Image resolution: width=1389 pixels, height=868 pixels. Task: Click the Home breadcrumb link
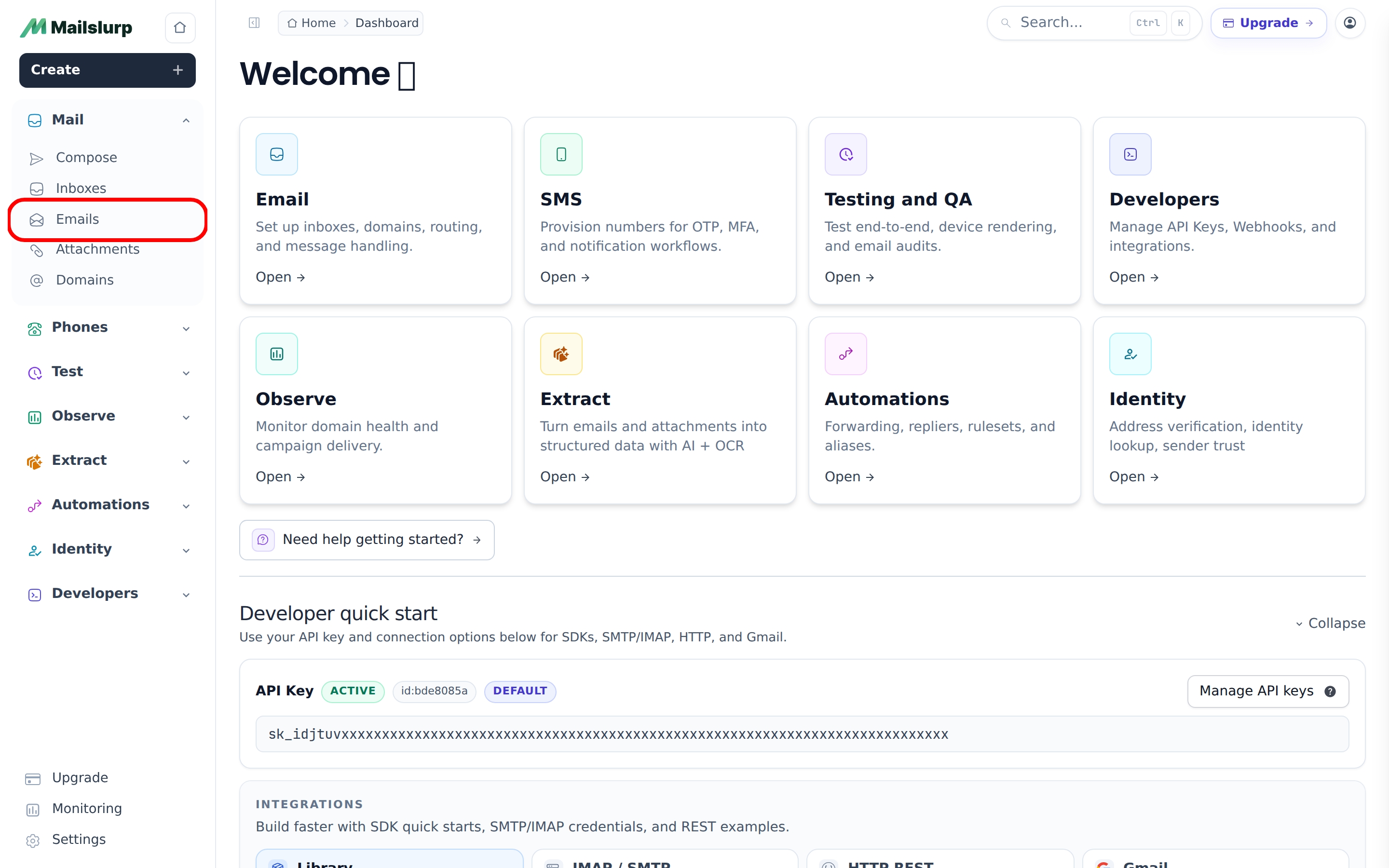click(312, 23)
